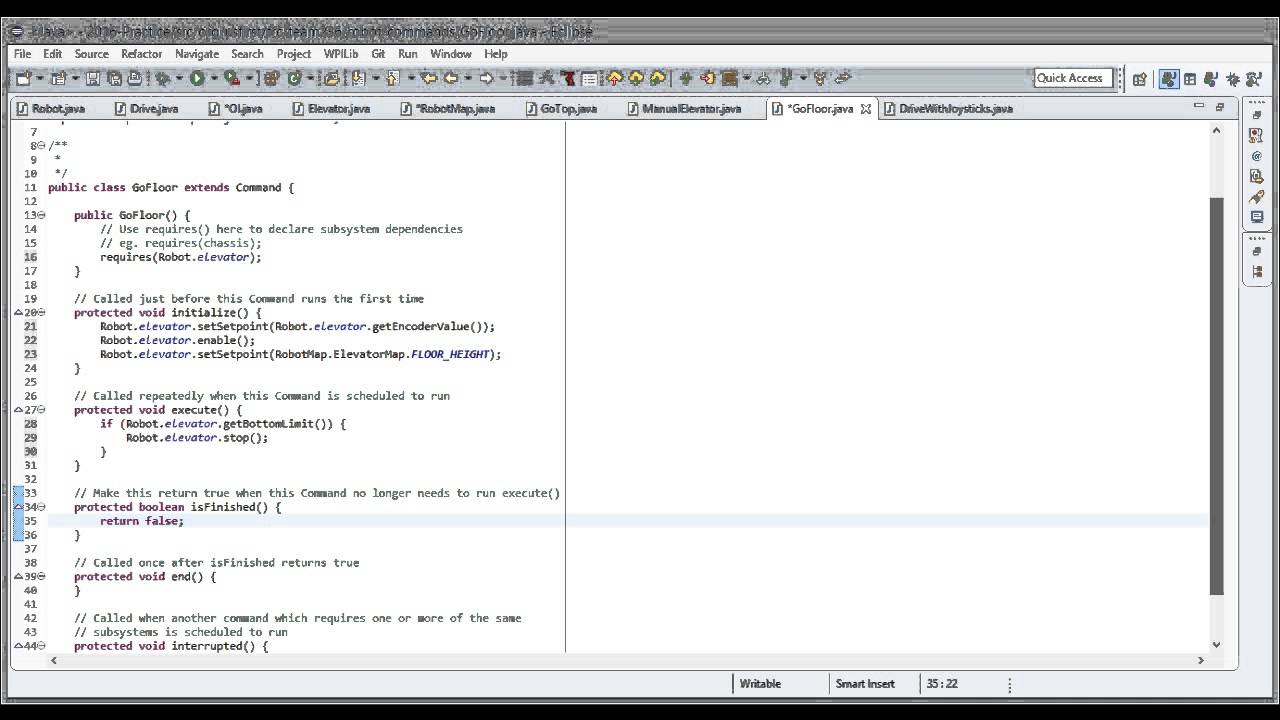The height and width of the screenshot is (720, 1280).
Task: Open the Navigate menu
Action: click(x=197, y=54)
